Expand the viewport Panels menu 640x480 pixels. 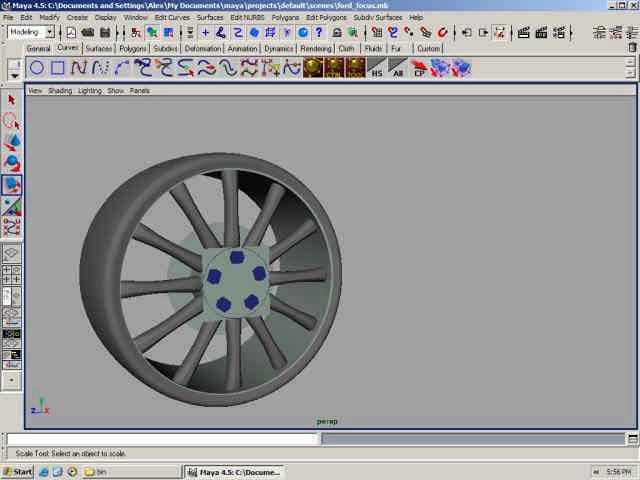[x=139, y=90]
